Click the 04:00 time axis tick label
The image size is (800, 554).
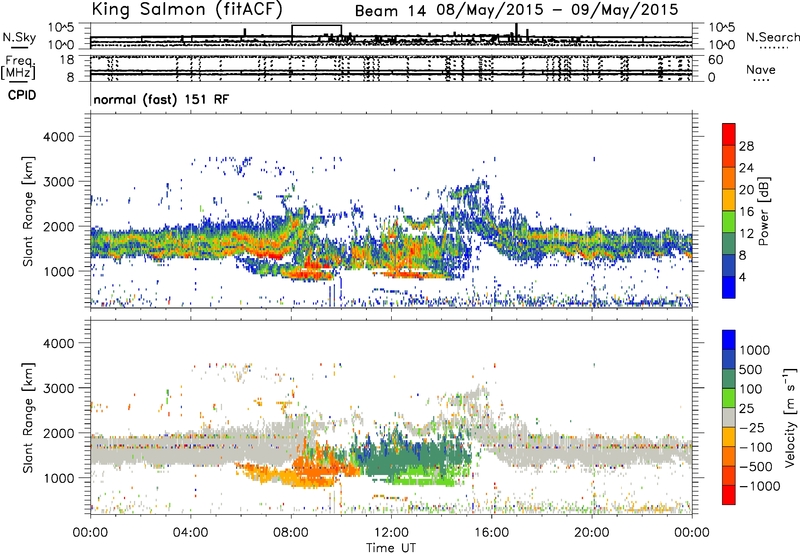[x=191, y=533]
